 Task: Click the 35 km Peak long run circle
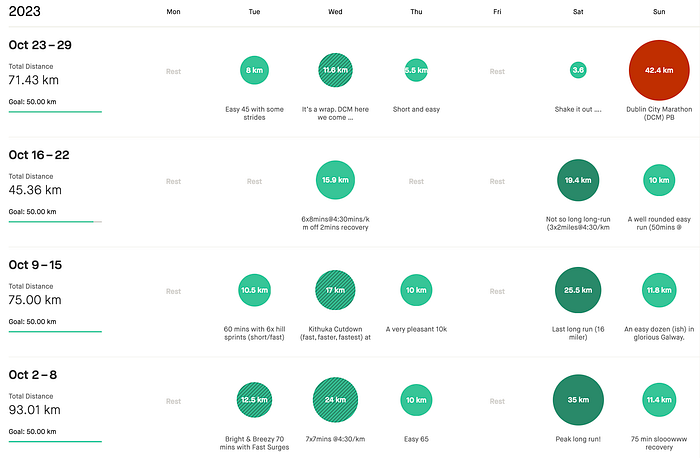click(x=578, y=400)
